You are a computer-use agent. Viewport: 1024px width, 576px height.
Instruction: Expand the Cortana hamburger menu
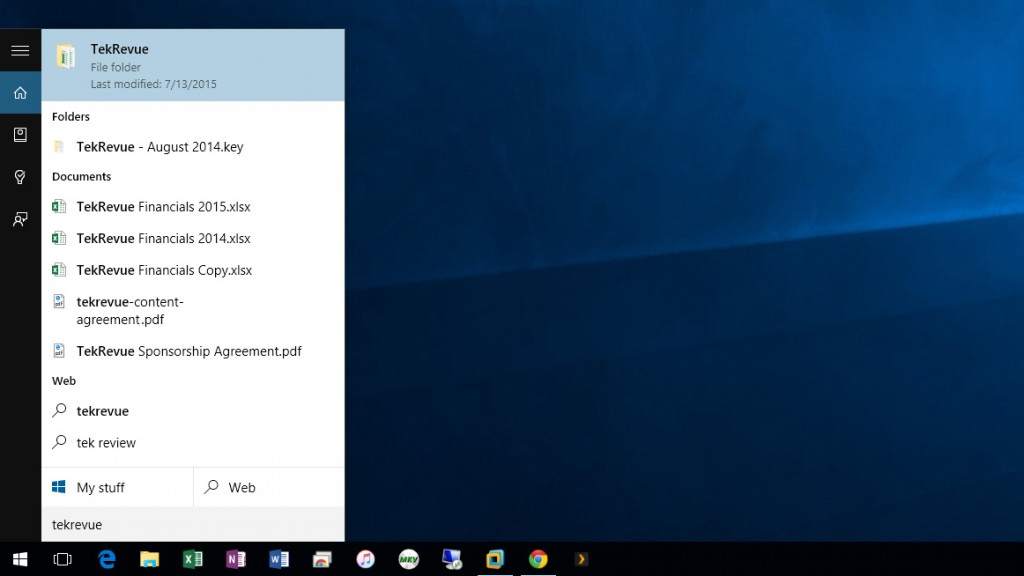click(20, 51)
